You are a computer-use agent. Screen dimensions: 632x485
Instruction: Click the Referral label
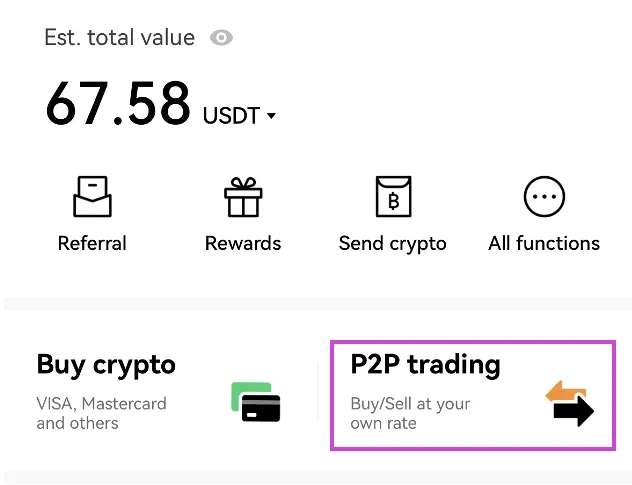click(x=92, y=243)
